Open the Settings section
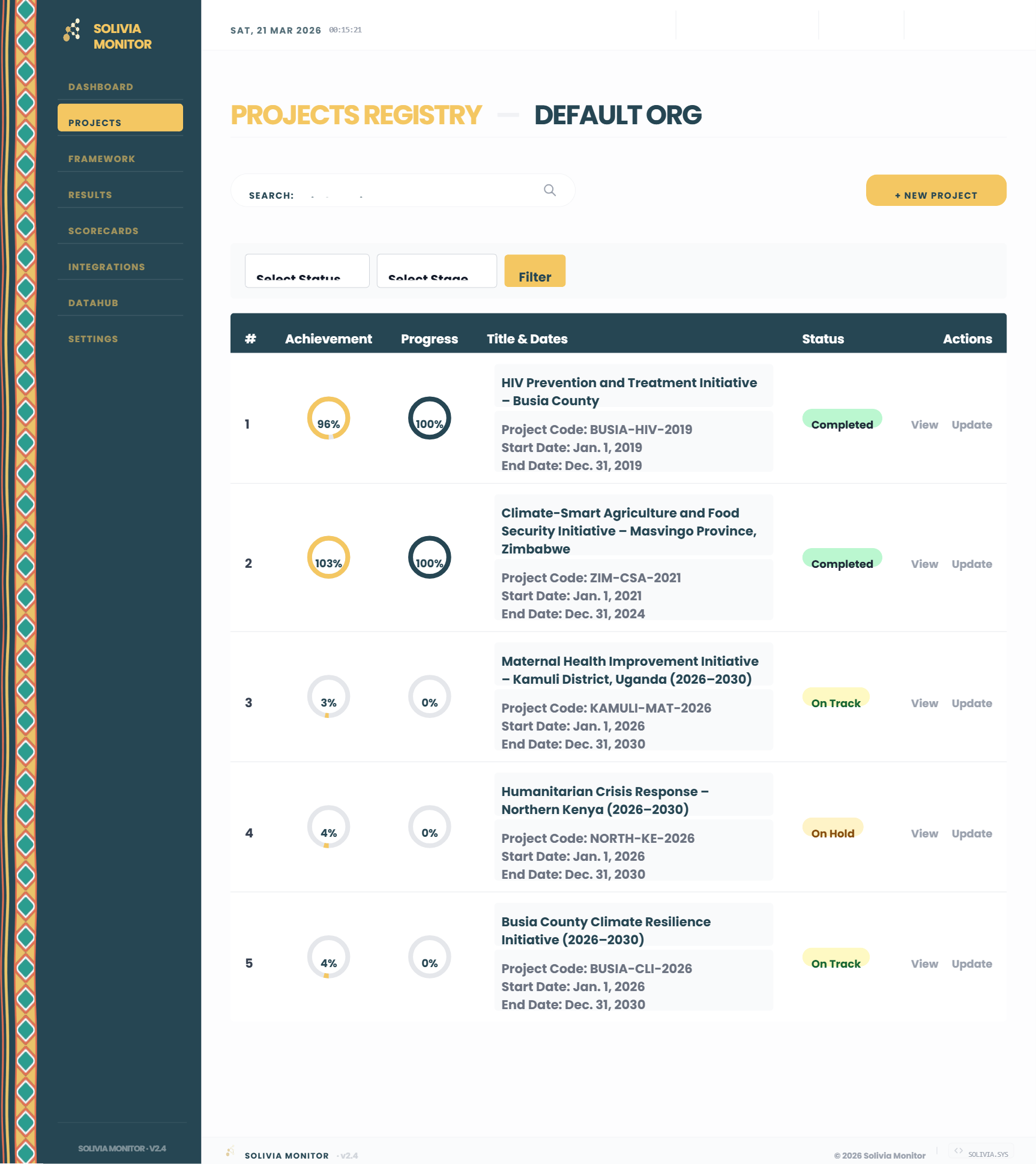The height and width of the screenshot is (1164, 1036). click(x=93, y=339)
